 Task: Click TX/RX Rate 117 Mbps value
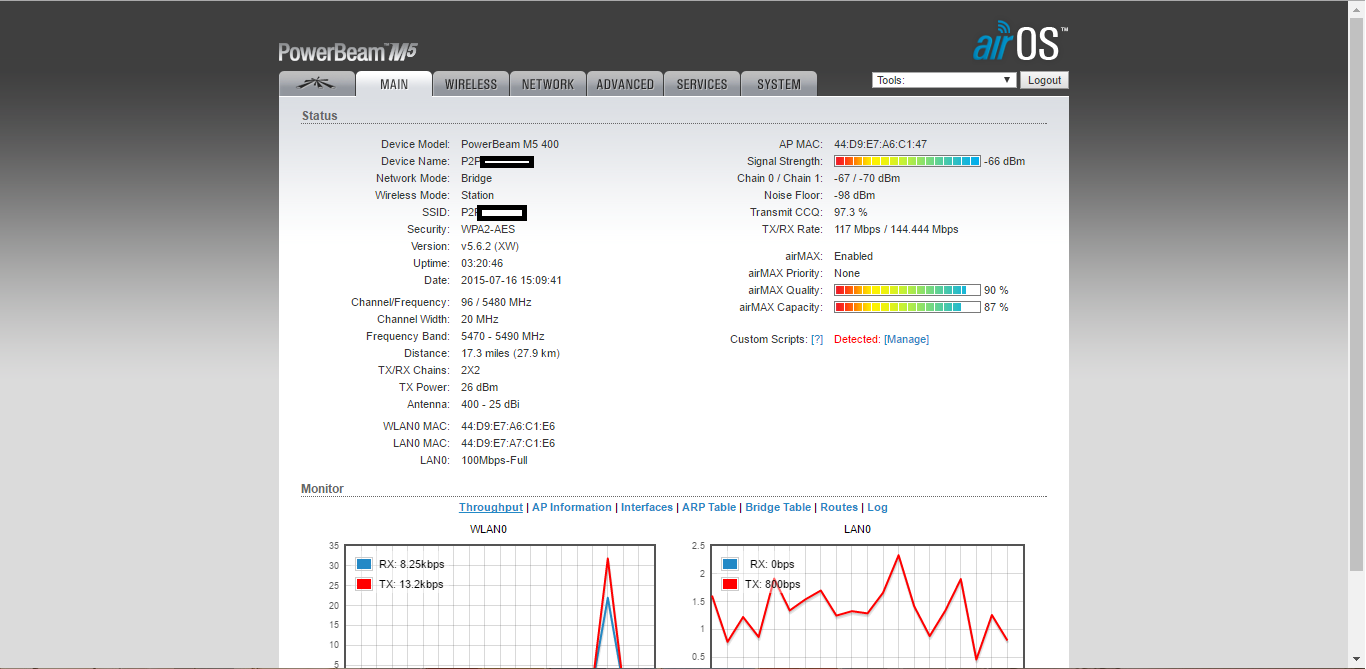(896, 229)
